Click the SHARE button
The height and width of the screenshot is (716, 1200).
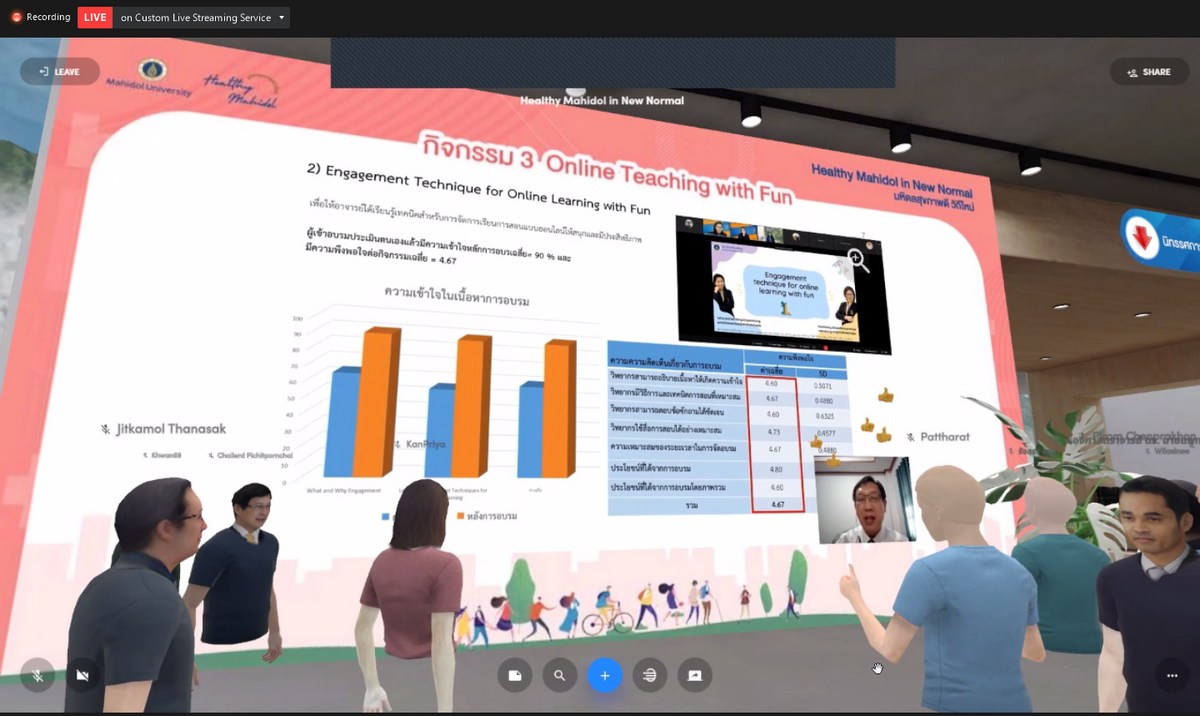pos(1148,72)
